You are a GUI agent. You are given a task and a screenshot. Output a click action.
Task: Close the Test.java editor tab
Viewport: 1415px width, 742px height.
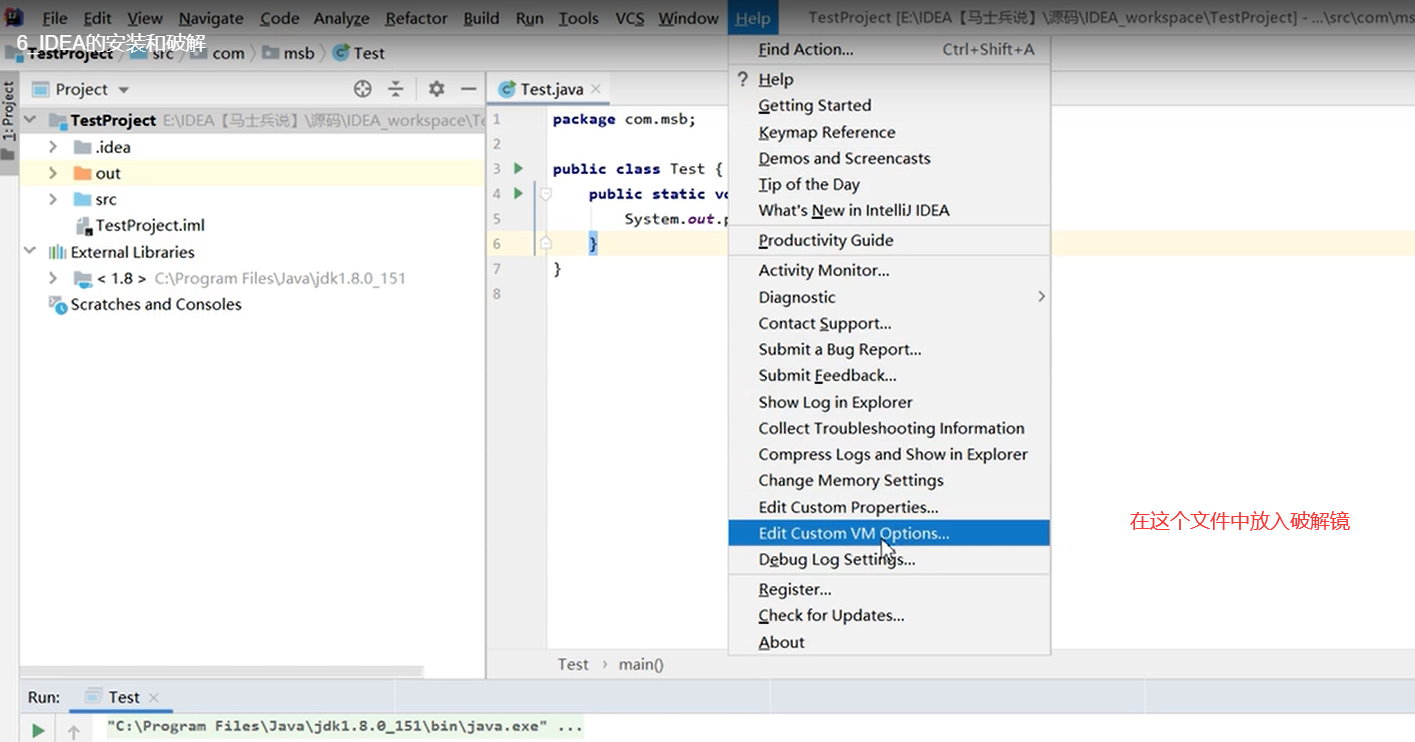pos(596,89)
